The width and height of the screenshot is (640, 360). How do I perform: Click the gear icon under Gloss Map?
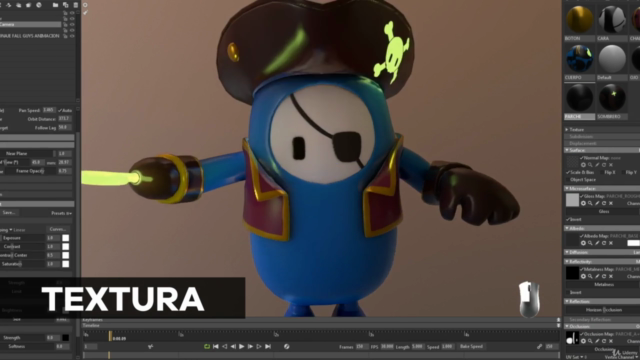coord(583,203)
